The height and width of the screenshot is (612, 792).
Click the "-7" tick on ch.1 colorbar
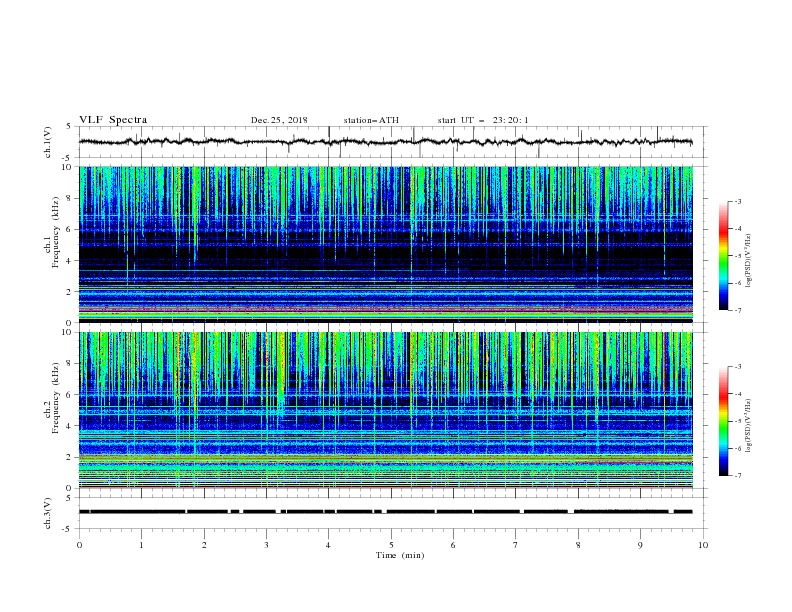tap(738, 310)
